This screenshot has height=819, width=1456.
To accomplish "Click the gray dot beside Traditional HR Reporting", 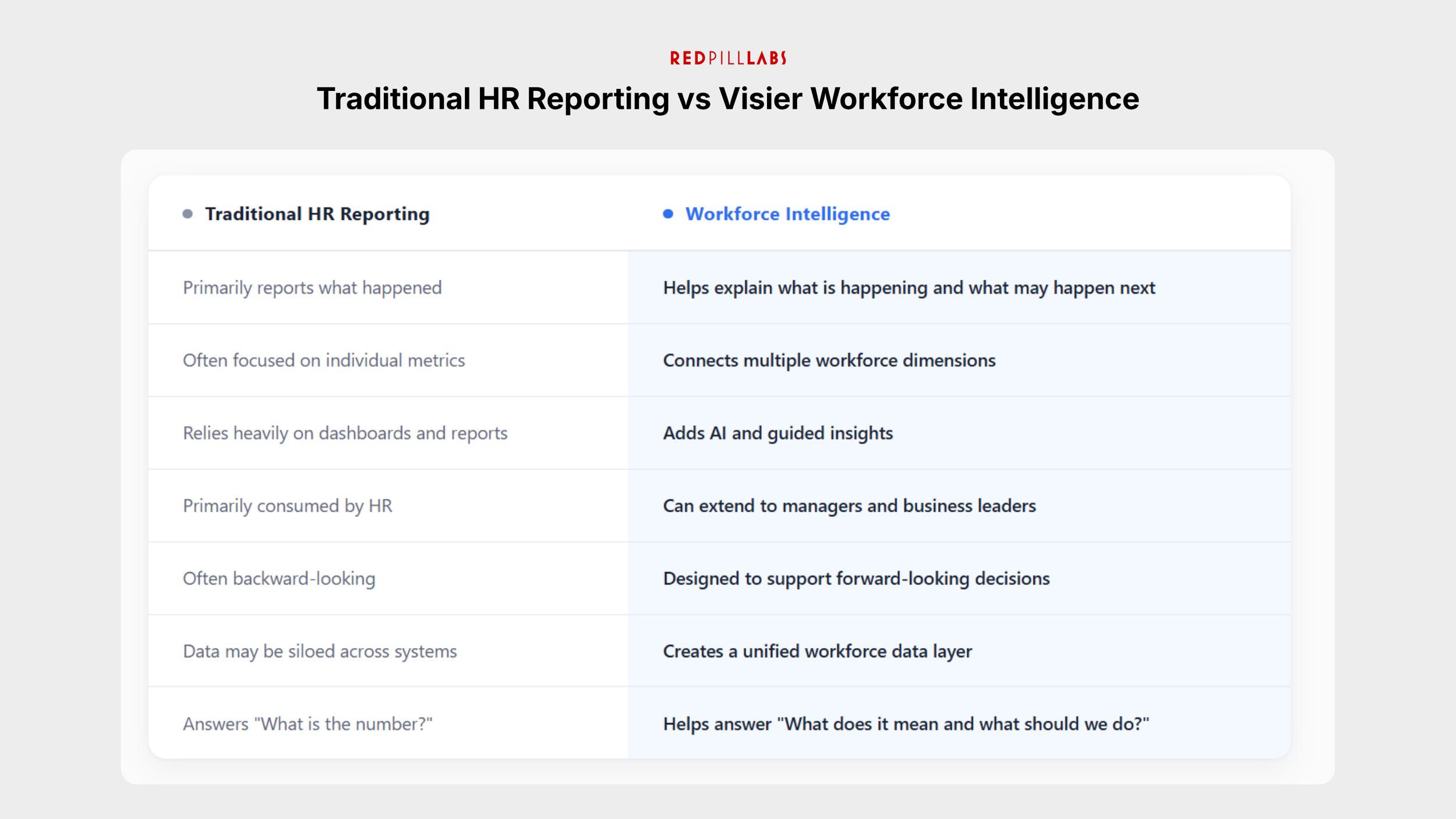I will 188,214.
